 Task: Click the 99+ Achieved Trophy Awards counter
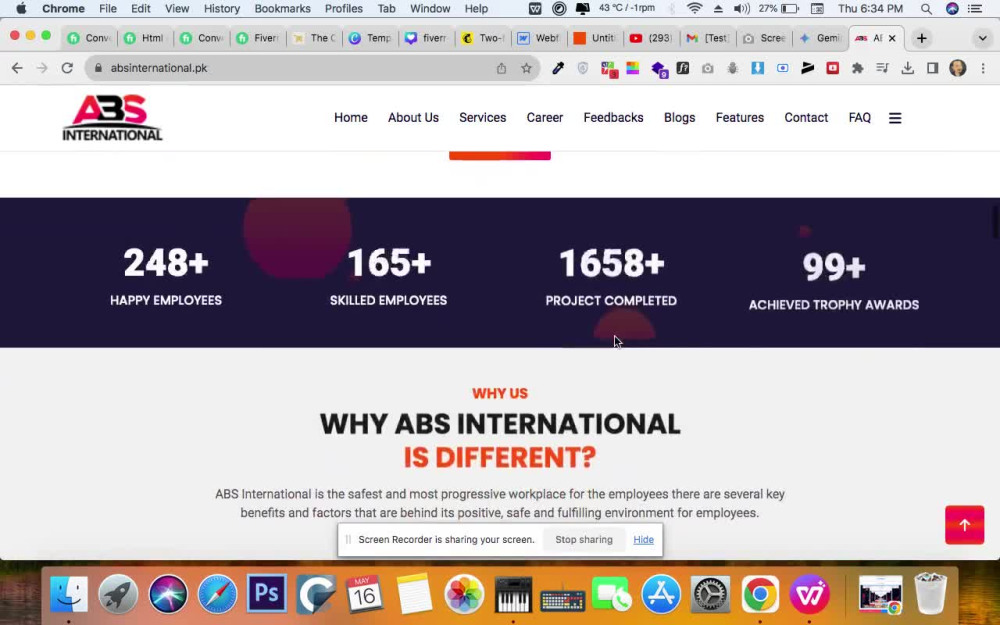click(x=834, y=281)
